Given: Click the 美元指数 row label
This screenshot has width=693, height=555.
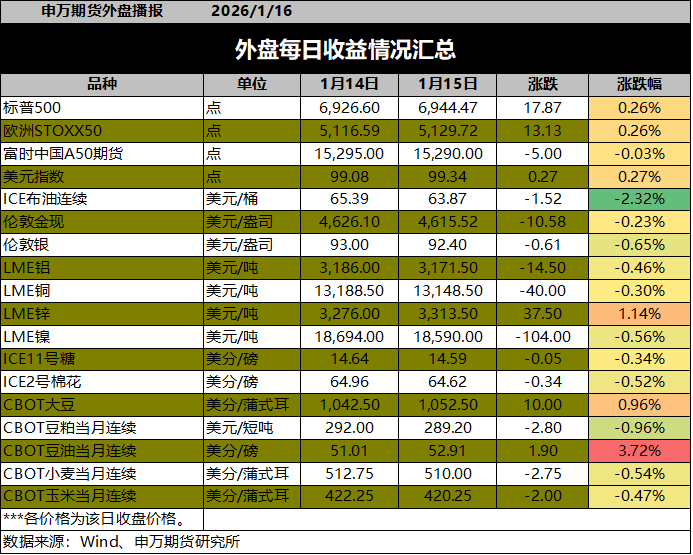Looking at the screenshot, I should (x=34, y=177).
